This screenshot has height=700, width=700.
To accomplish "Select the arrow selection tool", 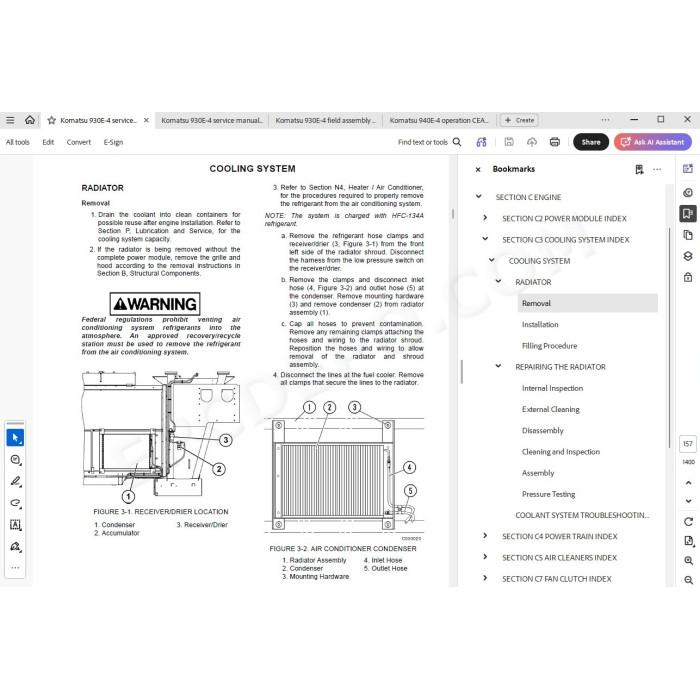I will click(15, 438).
